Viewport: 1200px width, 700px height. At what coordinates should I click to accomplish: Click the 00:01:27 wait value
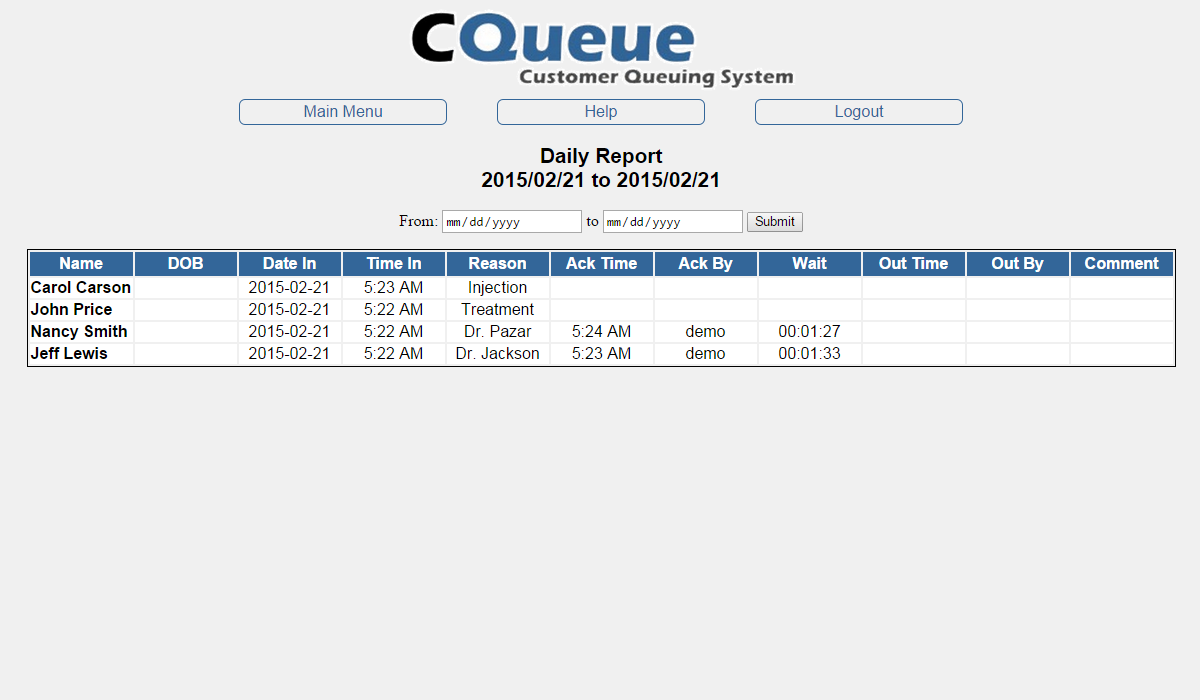(809, 332)
